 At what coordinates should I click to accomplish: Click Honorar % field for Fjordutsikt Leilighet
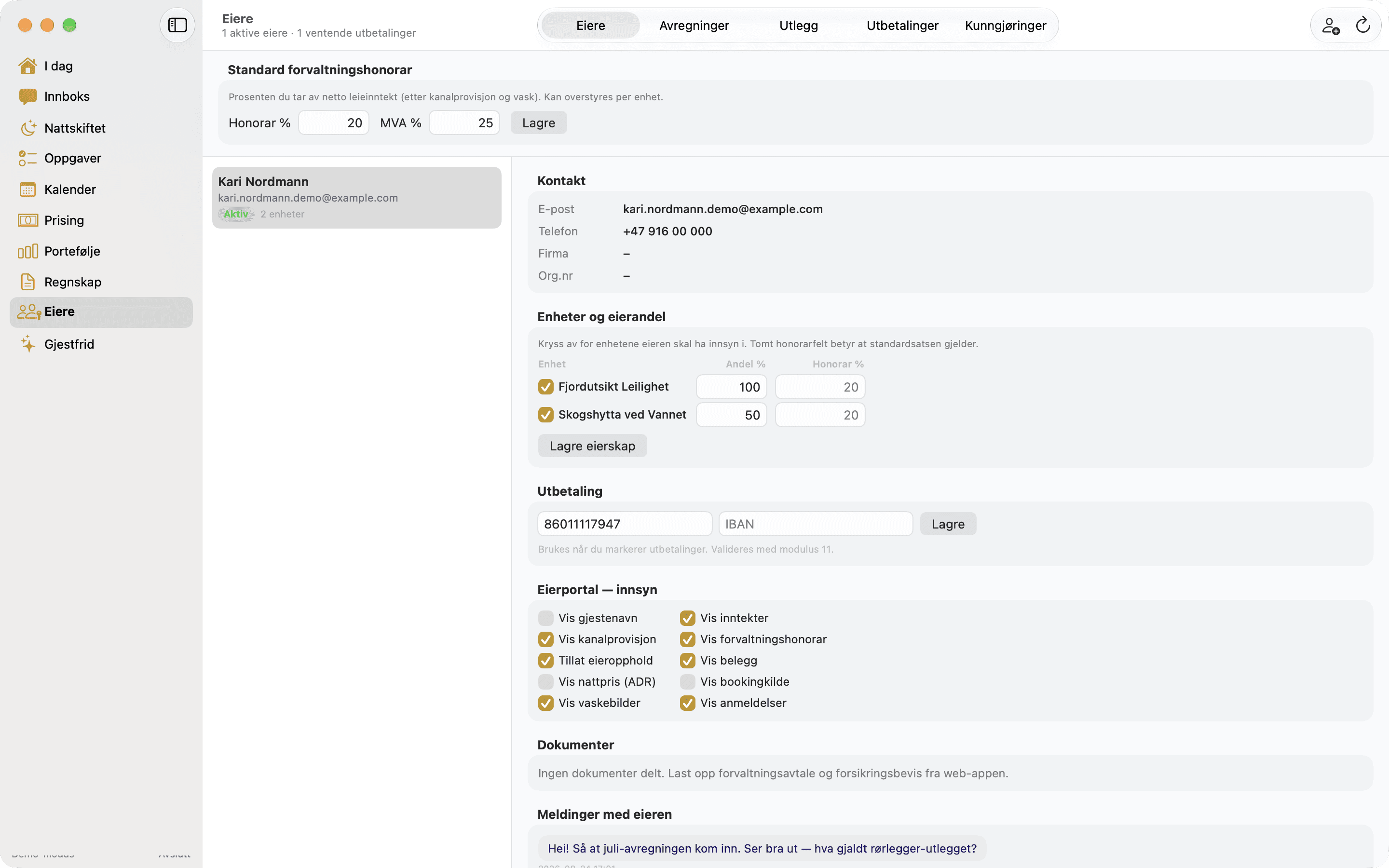[819, 387]
